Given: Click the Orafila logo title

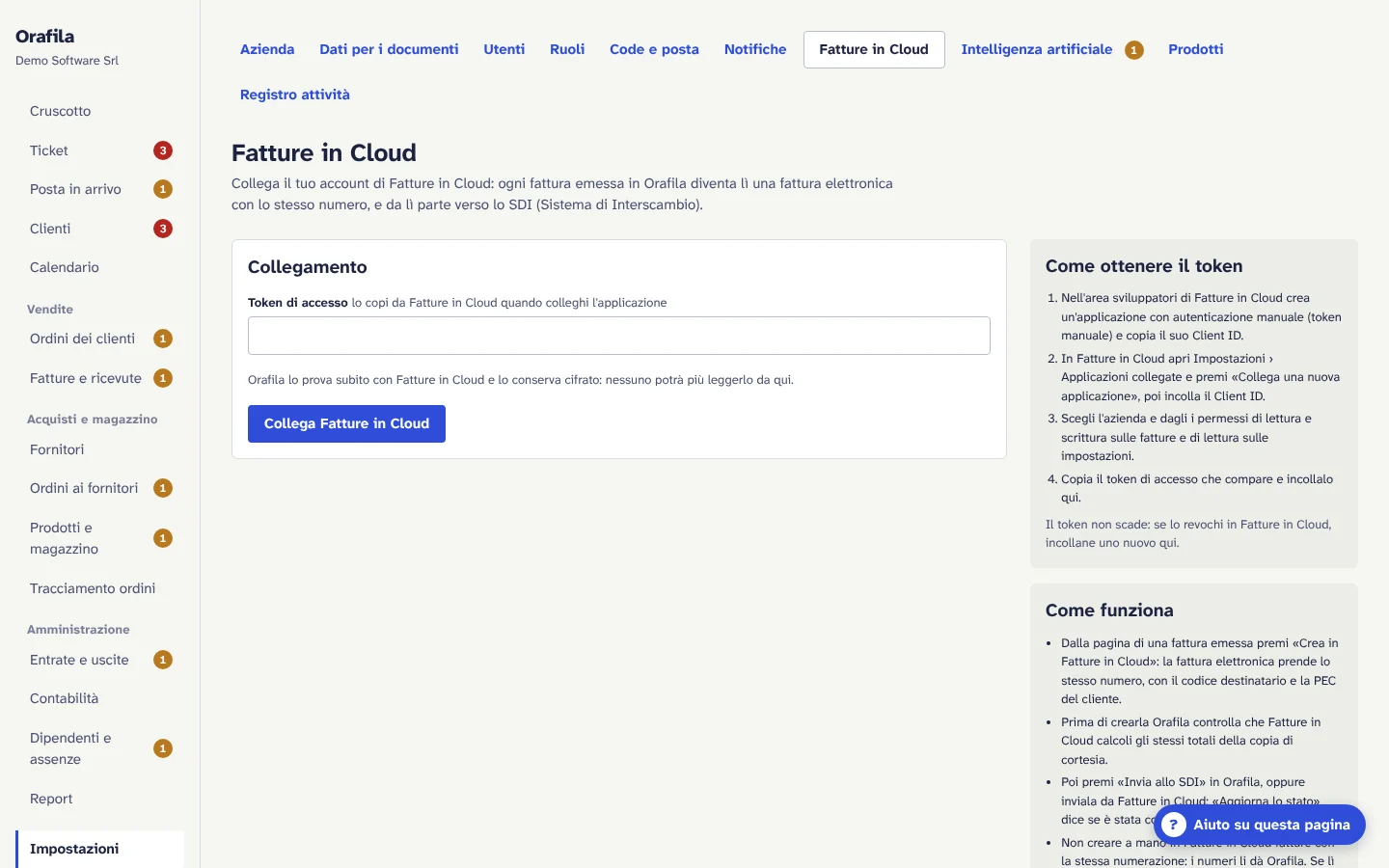Looking at the screenshot, I should tap(44, 37).
